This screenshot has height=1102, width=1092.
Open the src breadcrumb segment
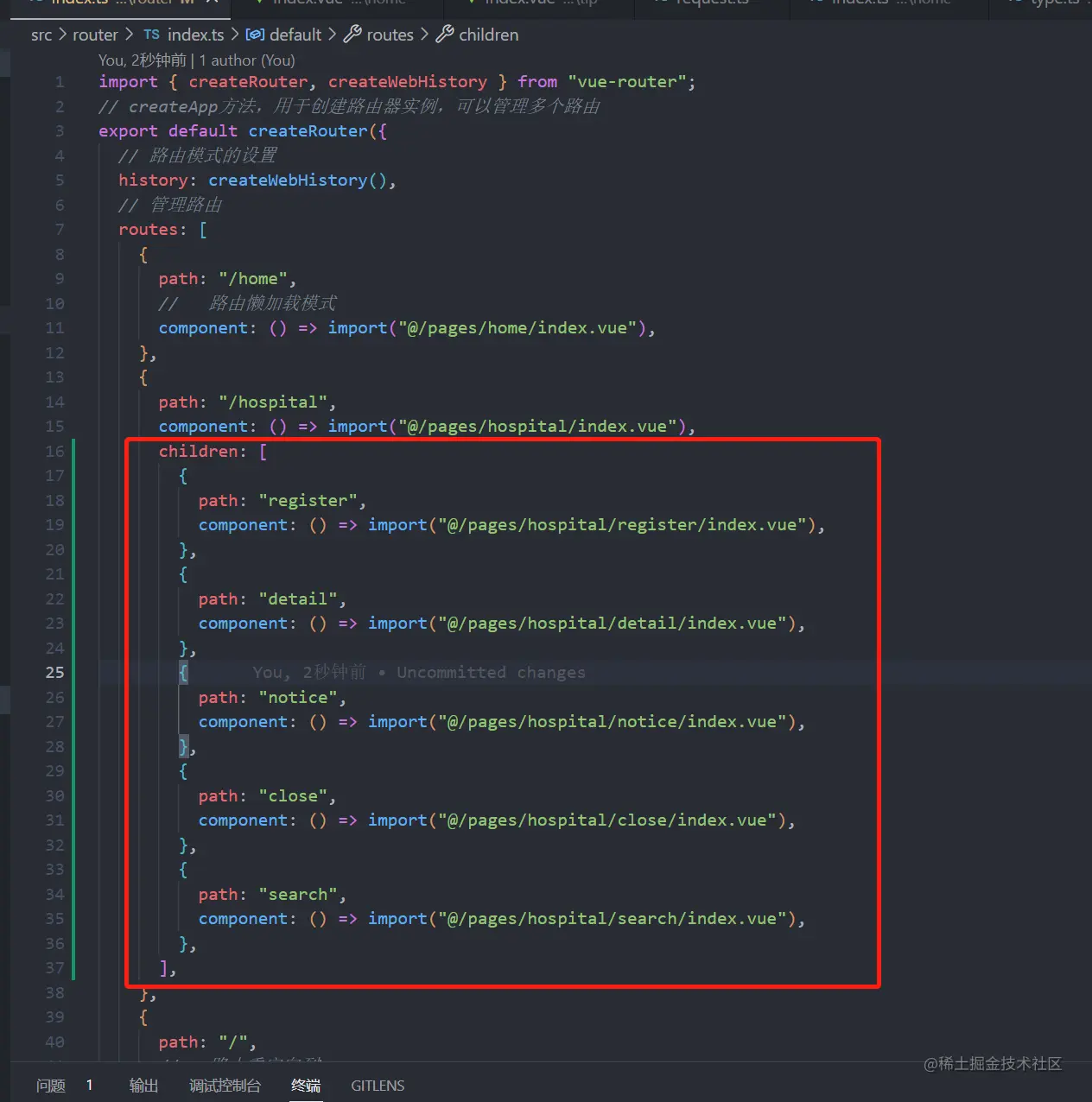coord(41,35)
